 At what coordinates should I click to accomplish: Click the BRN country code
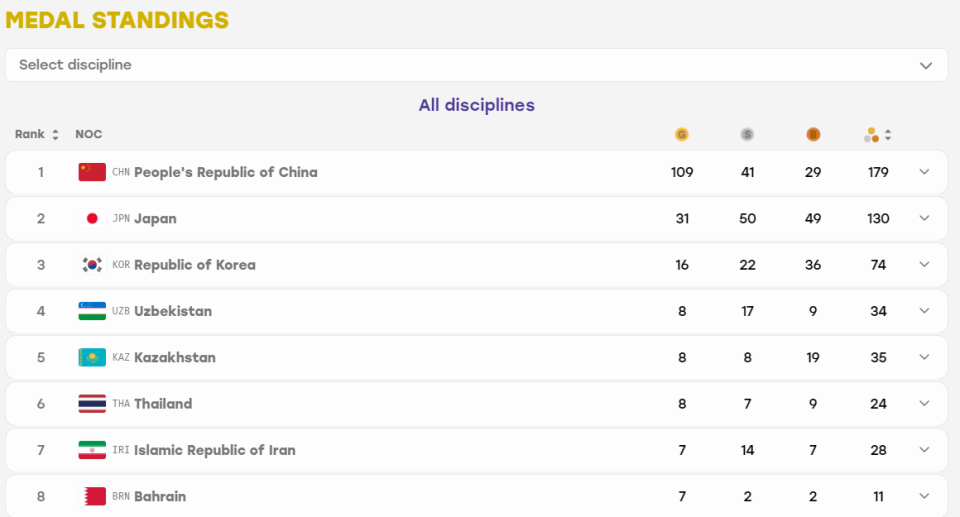click(x=121, y=496)
